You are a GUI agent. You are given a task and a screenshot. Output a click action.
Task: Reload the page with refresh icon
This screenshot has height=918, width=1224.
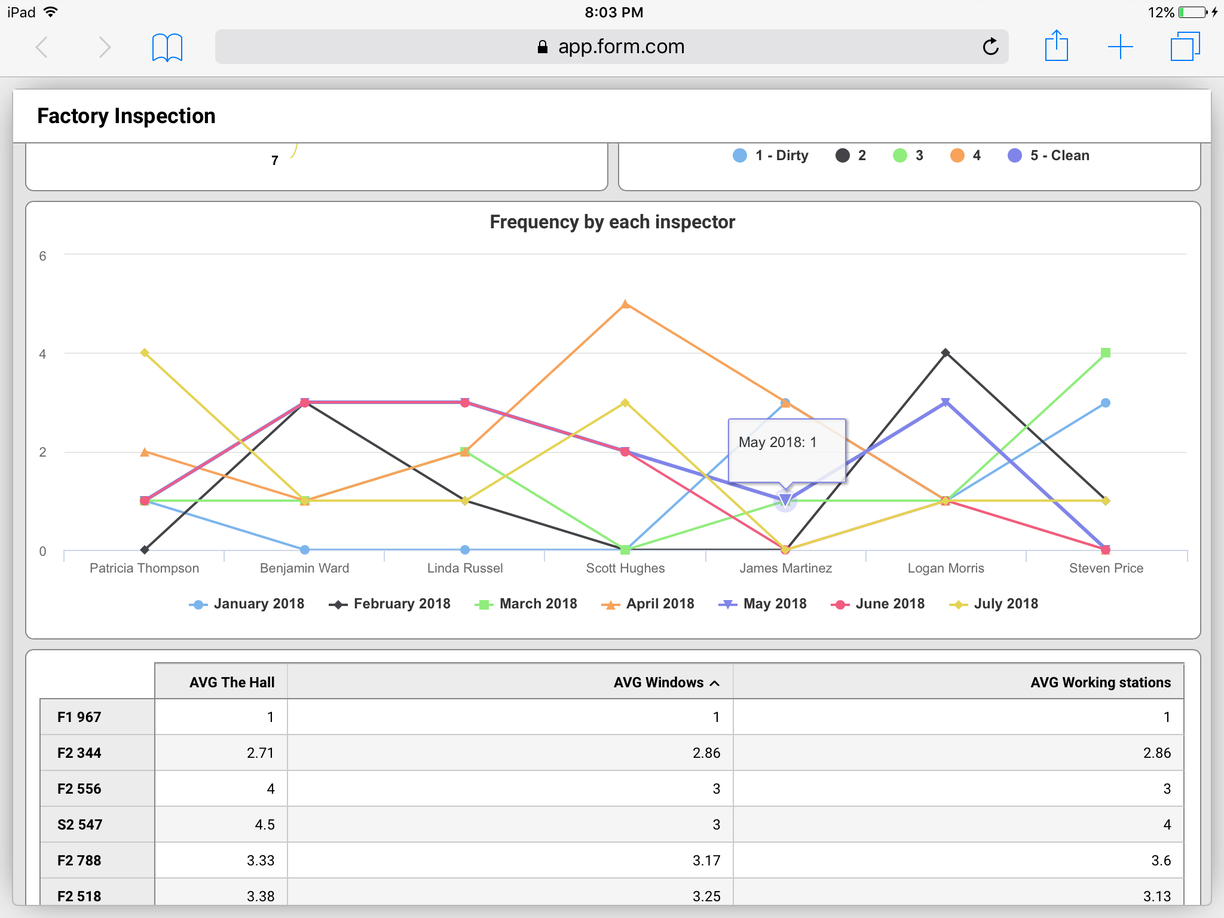[990, 47]
